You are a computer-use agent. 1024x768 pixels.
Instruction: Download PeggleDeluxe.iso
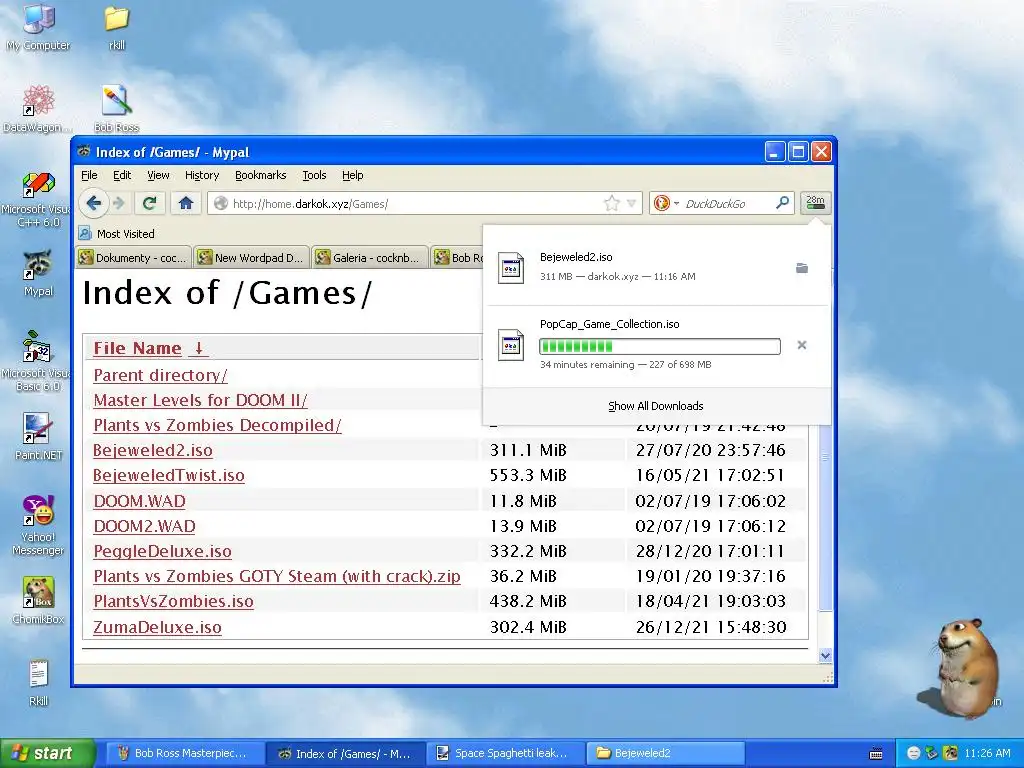[162, 551]
